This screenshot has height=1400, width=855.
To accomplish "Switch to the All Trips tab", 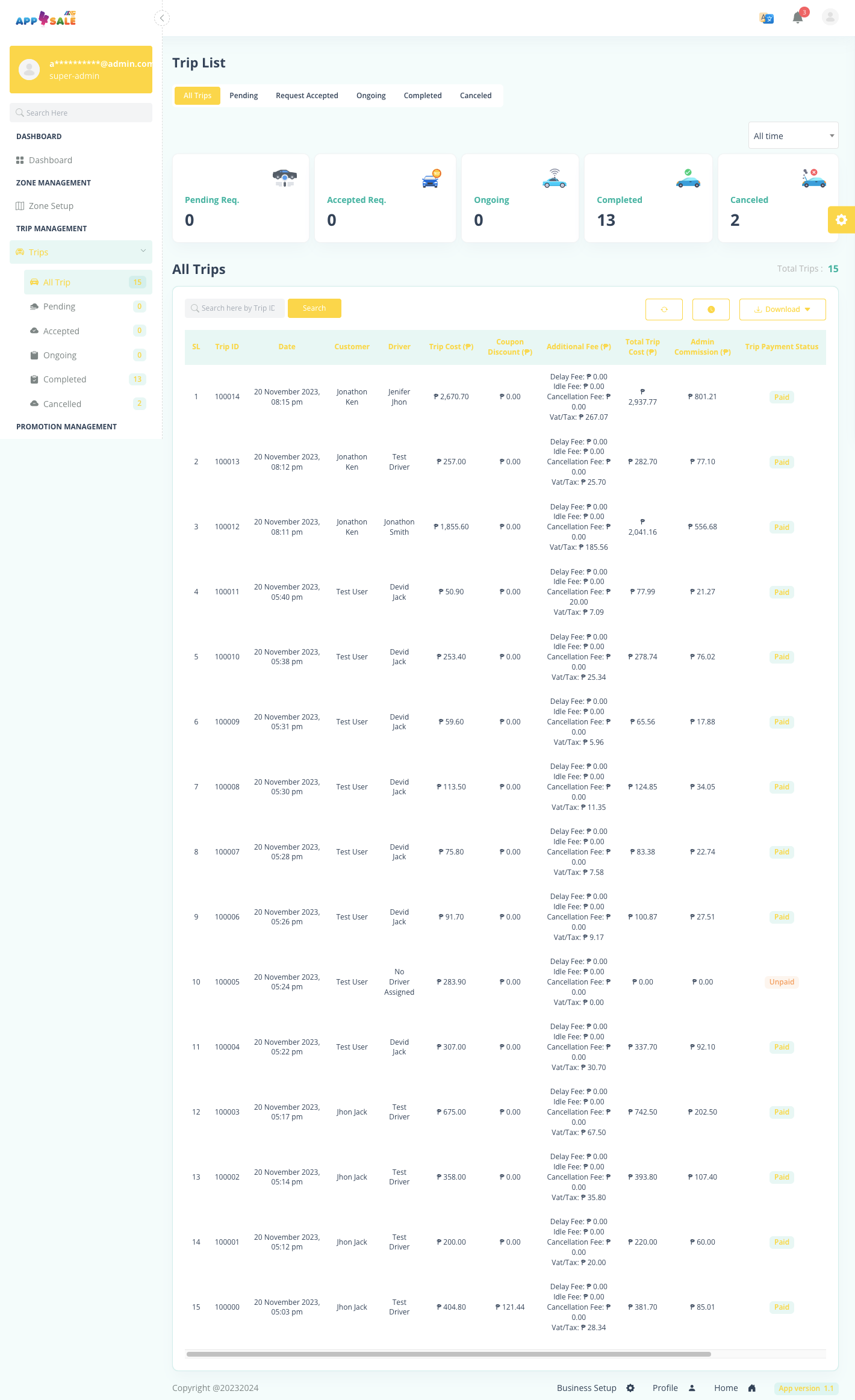I will click(x=197, y=96).
